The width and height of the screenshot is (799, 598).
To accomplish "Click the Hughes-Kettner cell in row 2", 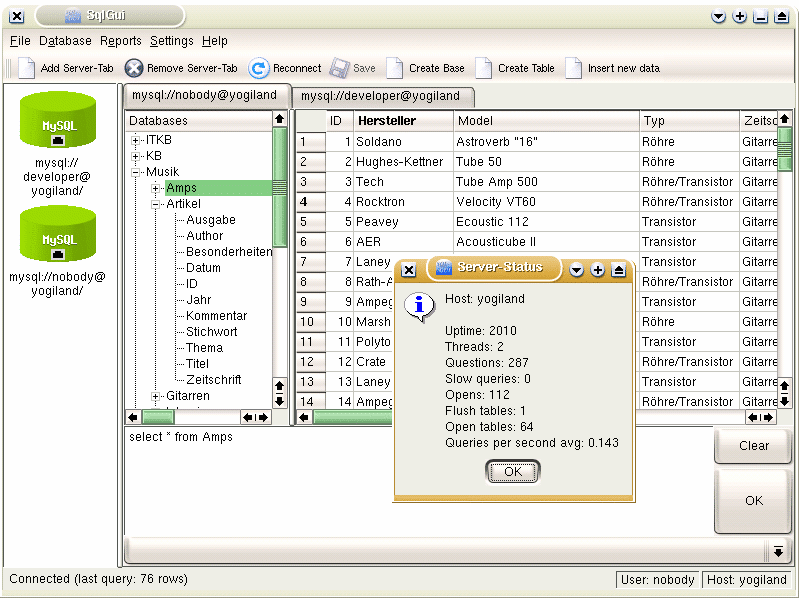I will click(403, 162).
